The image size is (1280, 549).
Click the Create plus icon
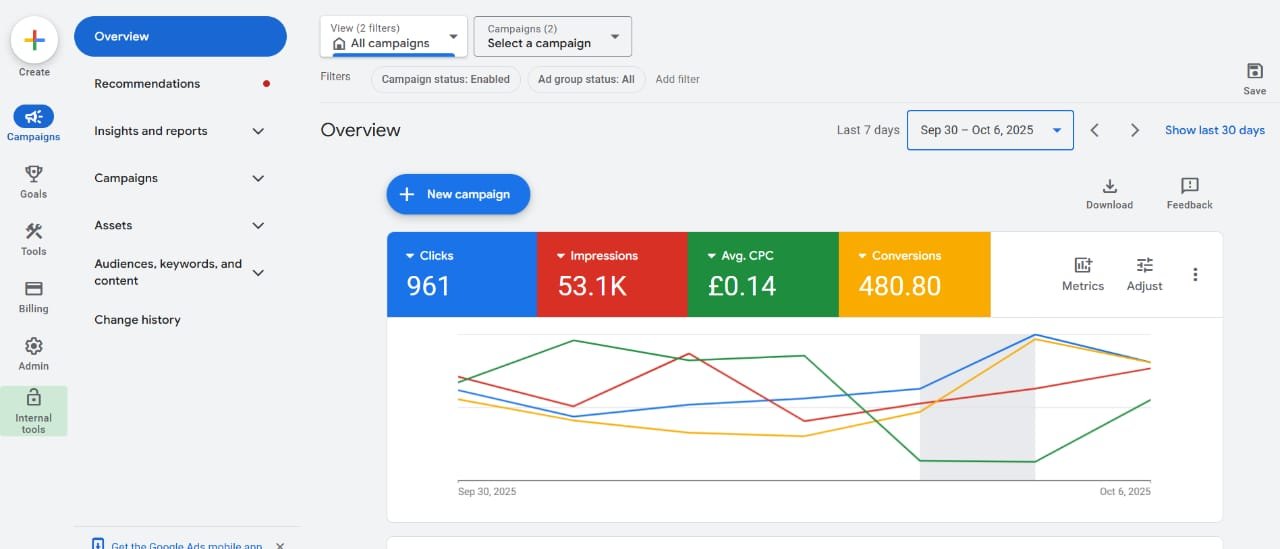(x=34, y=41)
